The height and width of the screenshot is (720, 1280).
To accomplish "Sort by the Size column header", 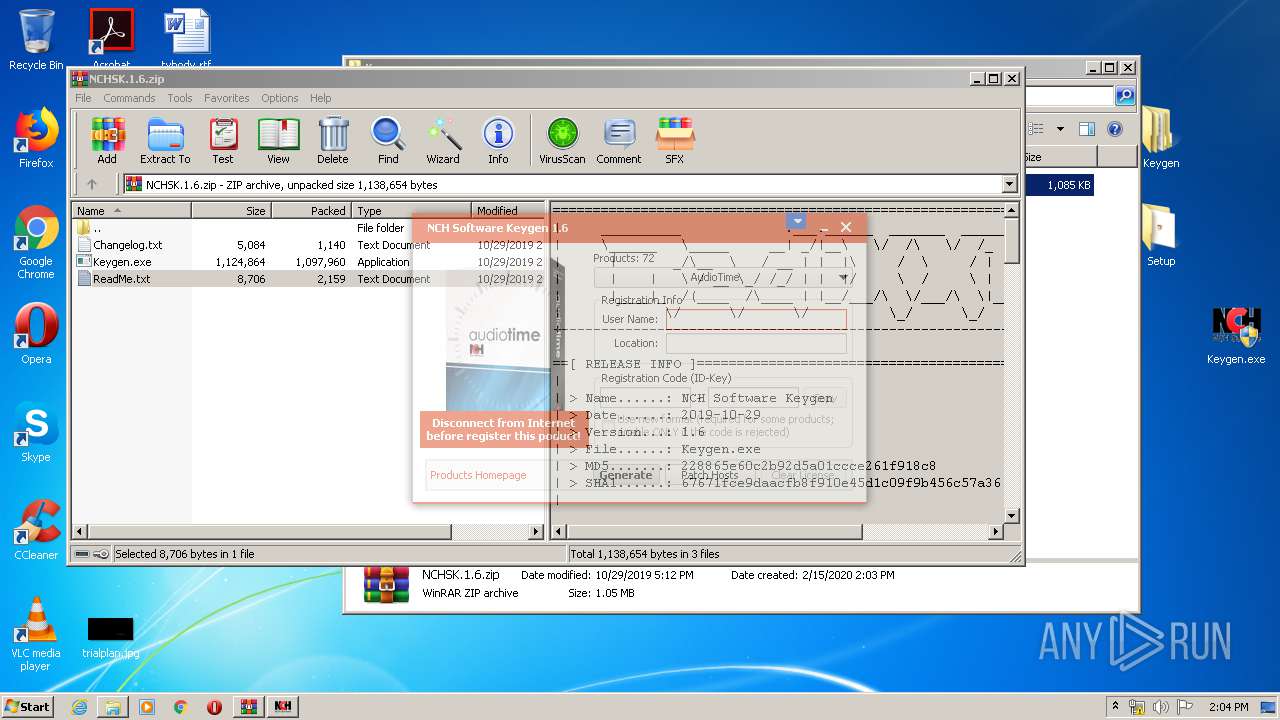I will [x=231, y=211].
